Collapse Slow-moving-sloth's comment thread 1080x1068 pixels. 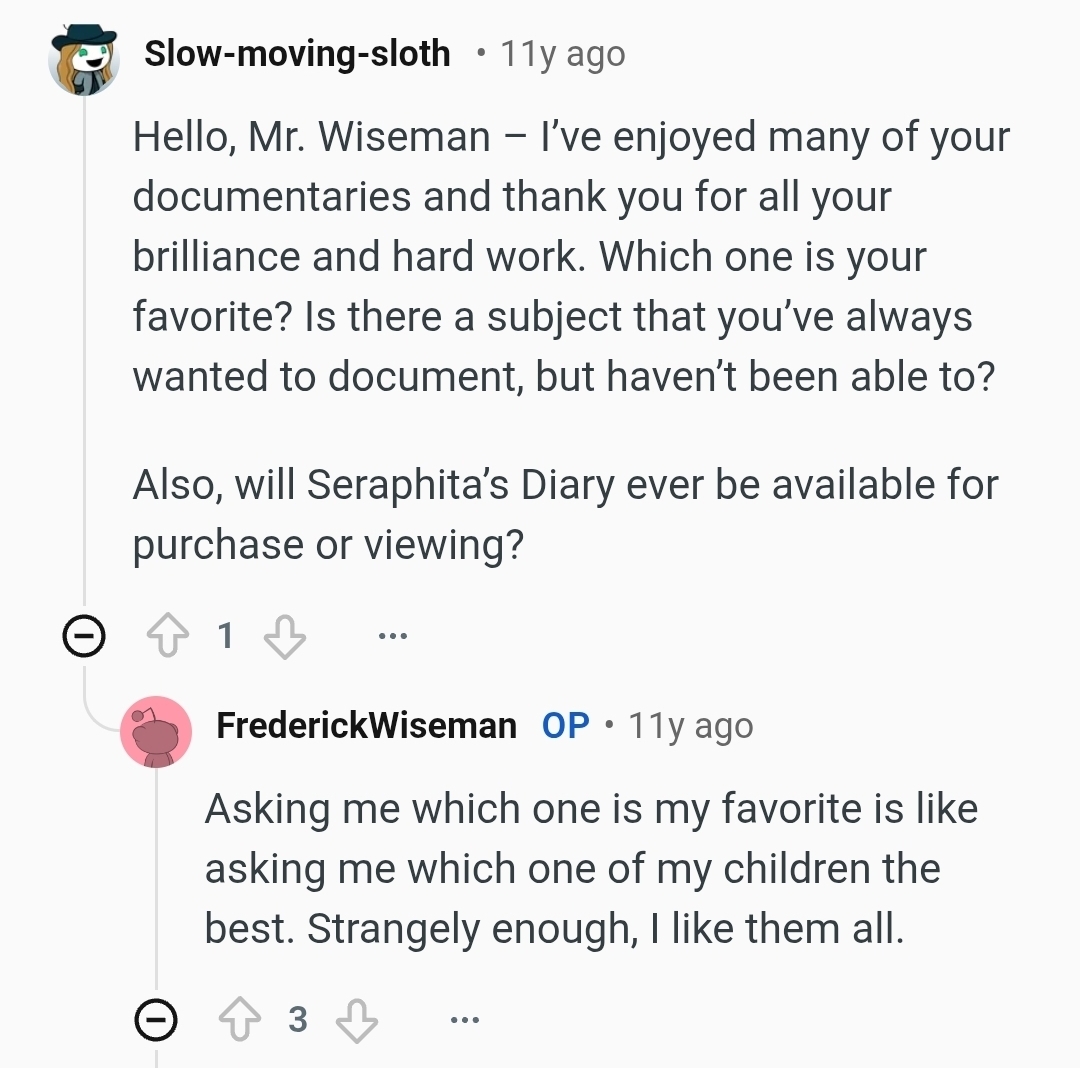coord(84,635)
